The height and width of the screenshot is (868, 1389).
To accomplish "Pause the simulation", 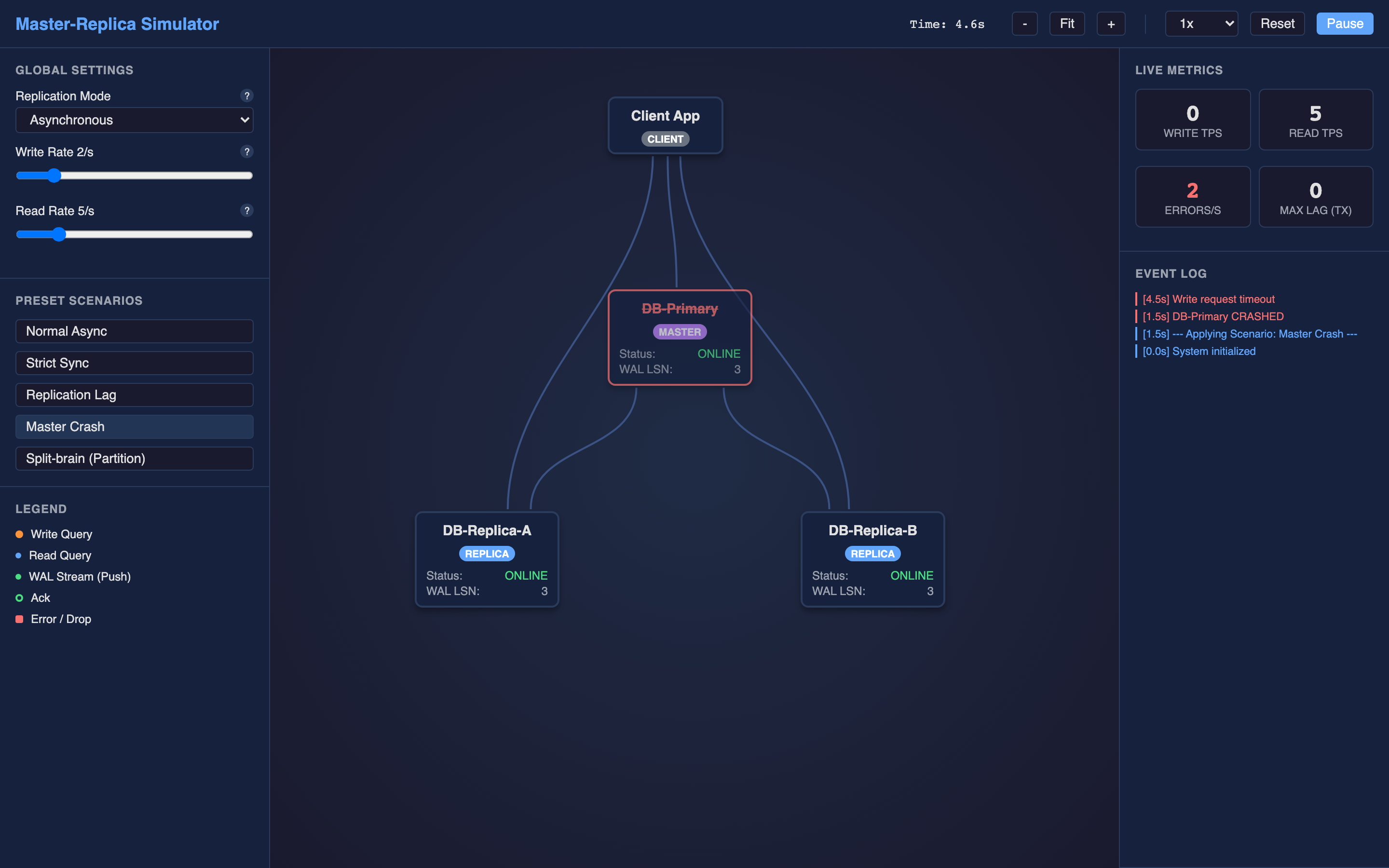I will coord(1345,24).
